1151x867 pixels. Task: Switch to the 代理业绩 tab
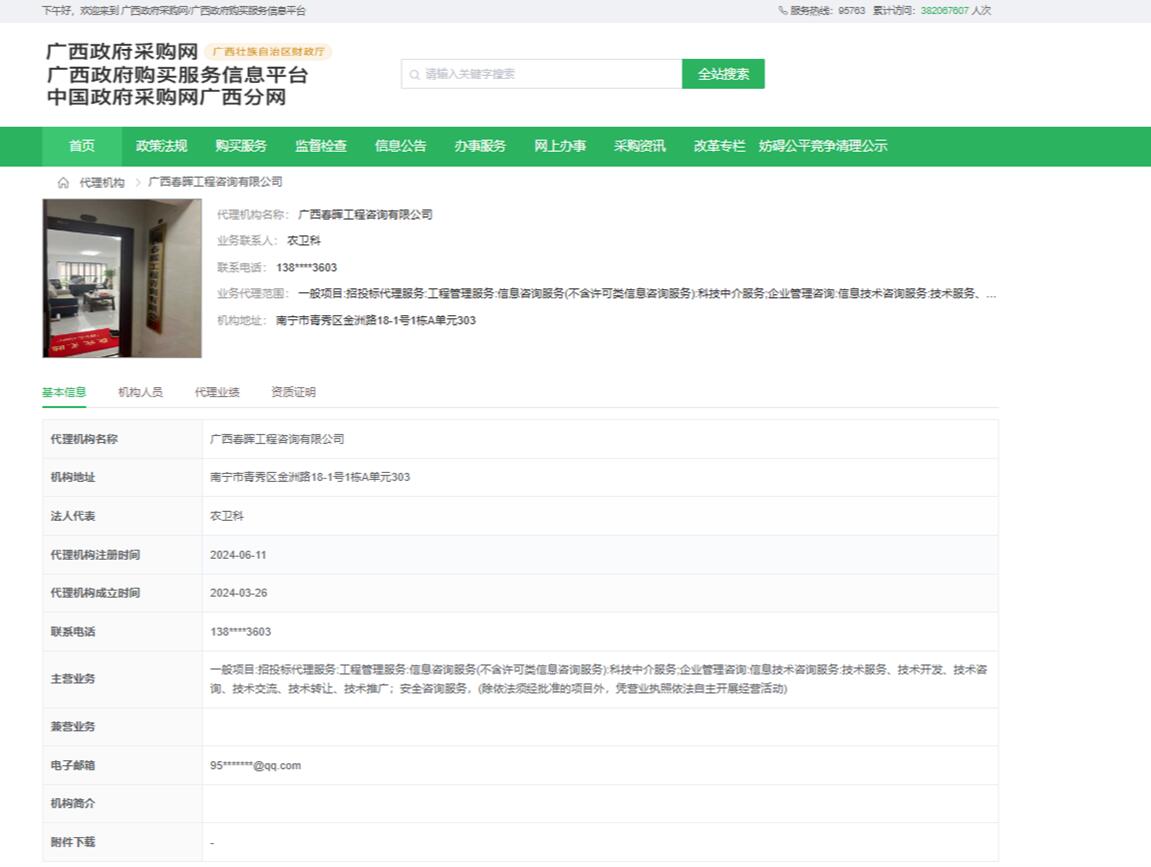tap(216, 392)
